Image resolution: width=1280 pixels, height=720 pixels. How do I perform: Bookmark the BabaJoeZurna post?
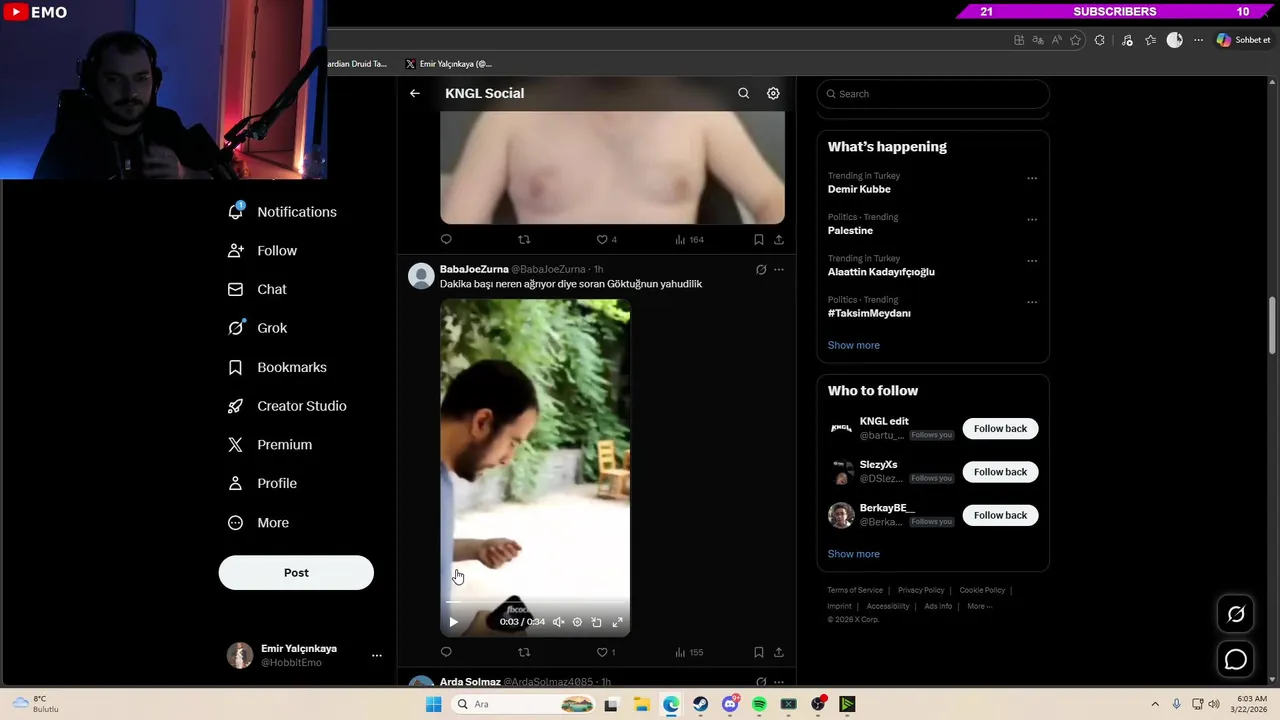[759, 652]
